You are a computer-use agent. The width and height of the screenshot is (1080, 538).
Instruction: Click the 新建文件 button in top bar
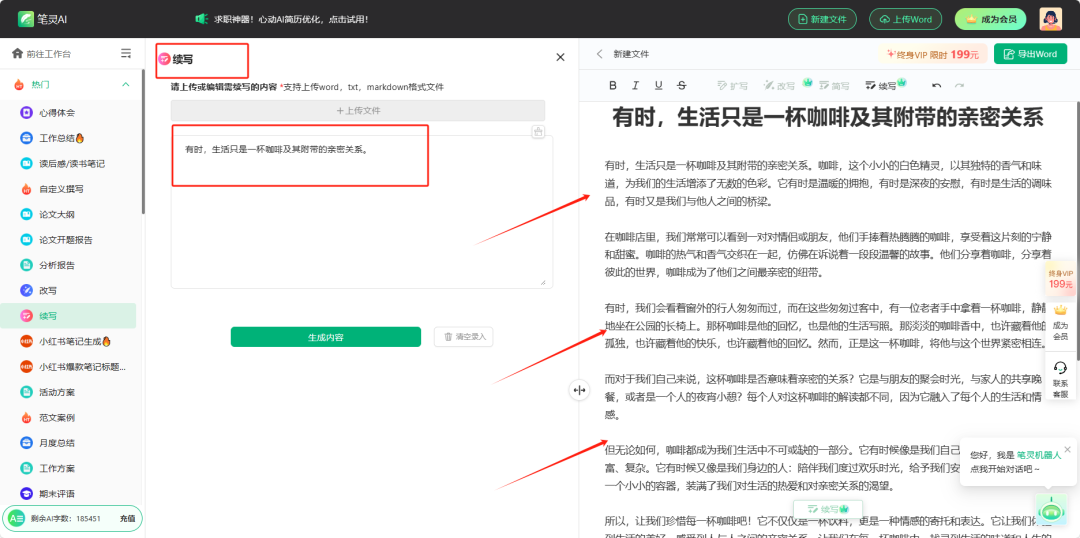822,19
